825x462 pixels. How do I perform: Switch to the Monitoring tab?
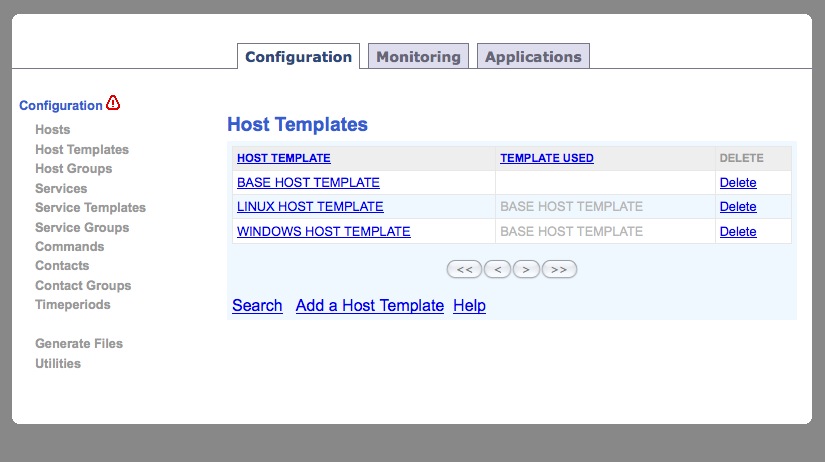pyautogui.click(x=418, y=56)
